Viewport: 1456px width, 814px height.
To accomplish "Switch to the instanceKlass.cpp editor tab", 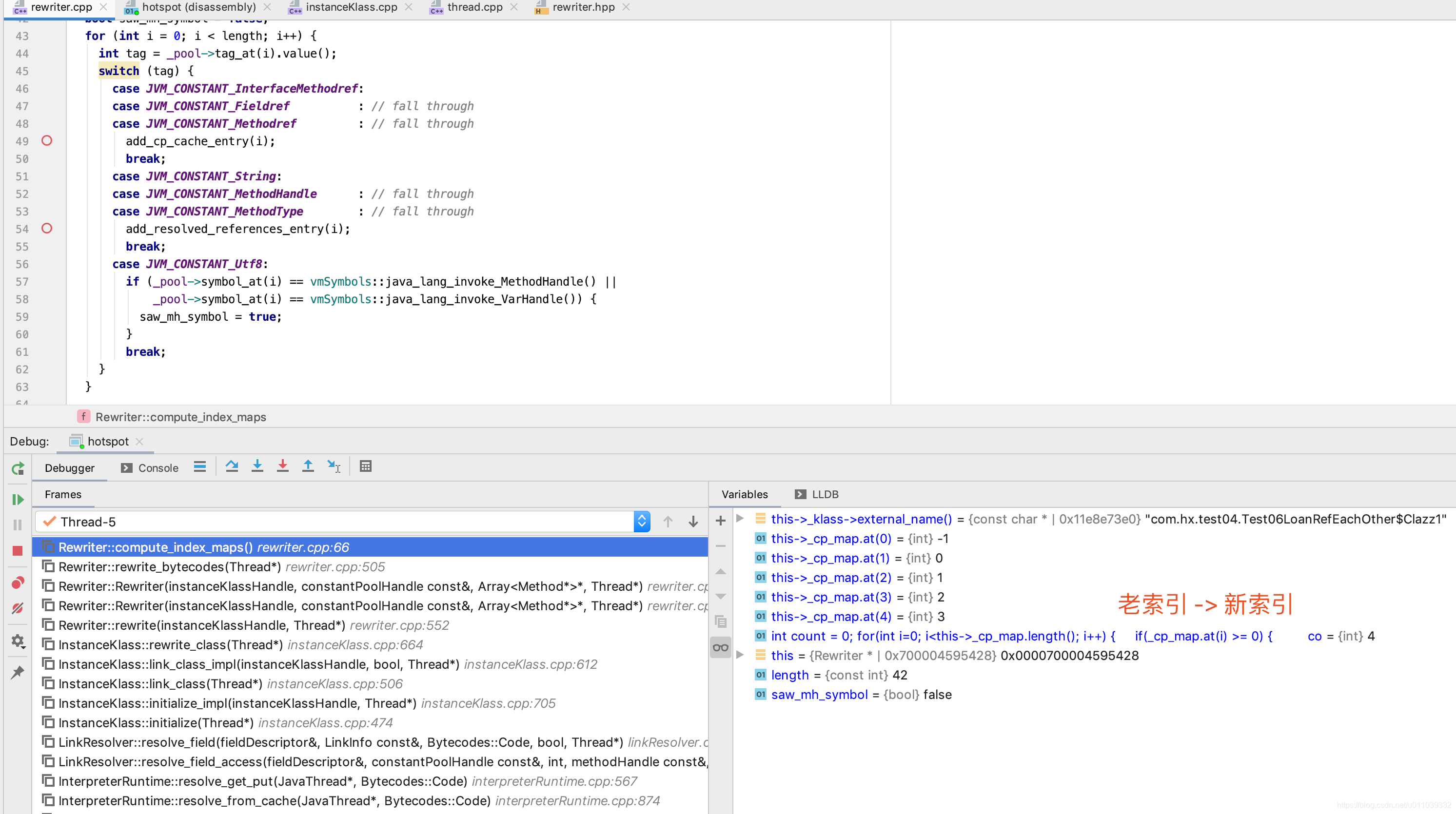I will [x=351, y=7].
